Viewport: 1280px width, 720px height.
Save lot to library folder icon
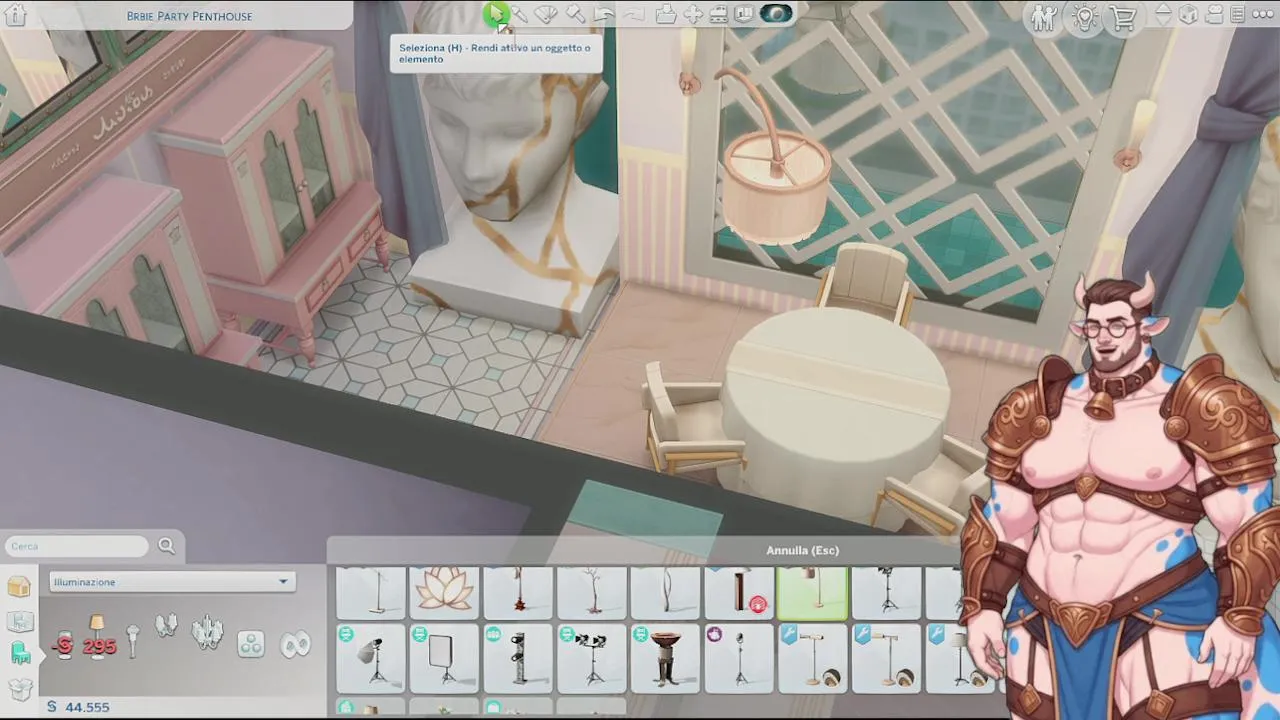[x=666, y=14]
